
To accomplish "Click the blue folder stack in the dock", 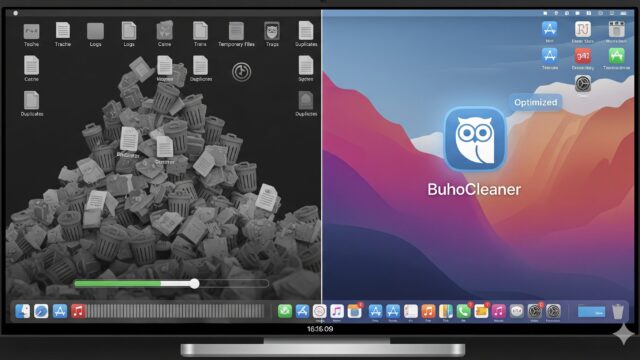I will (591, 312).
